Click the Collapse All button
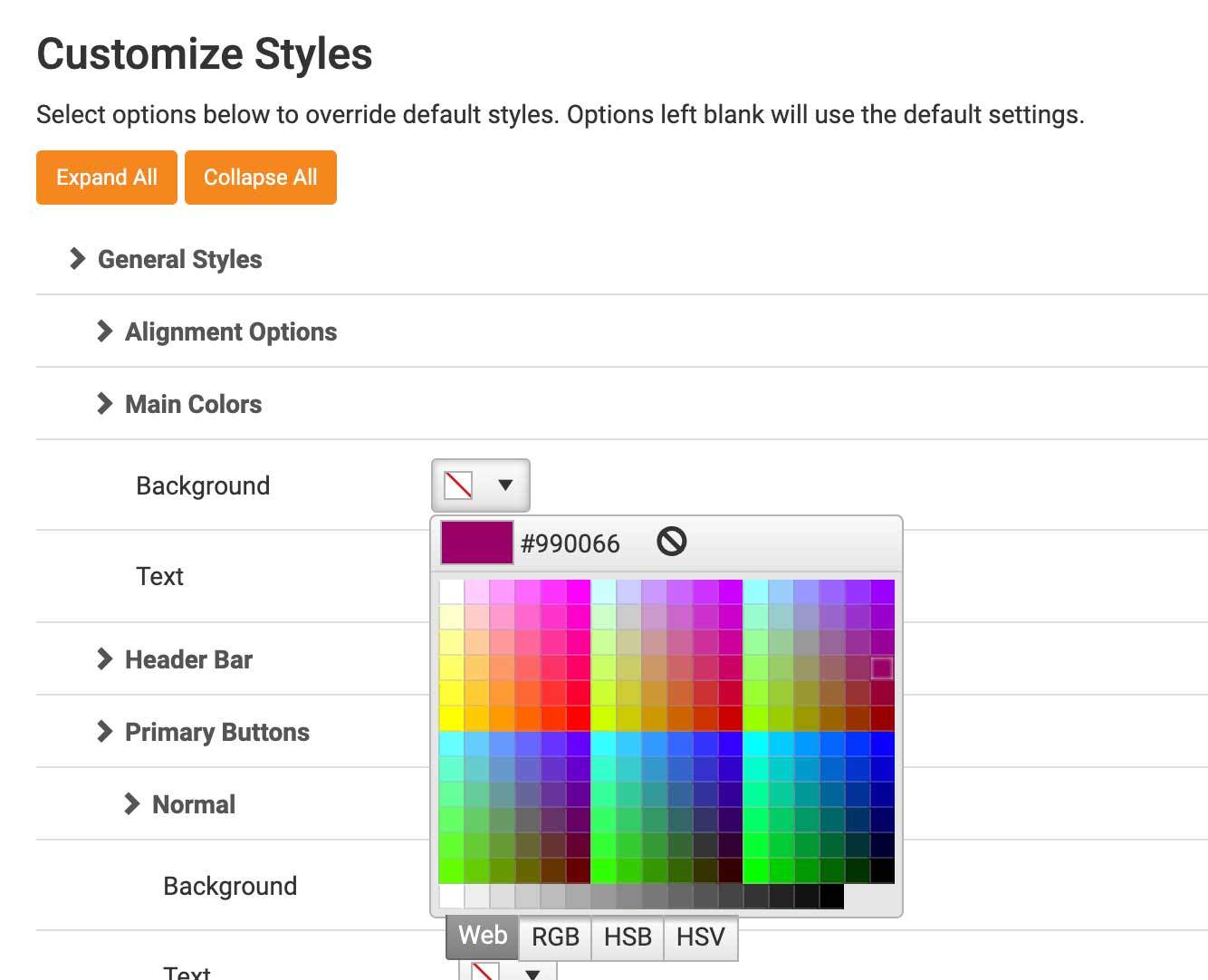 (261, 177)
